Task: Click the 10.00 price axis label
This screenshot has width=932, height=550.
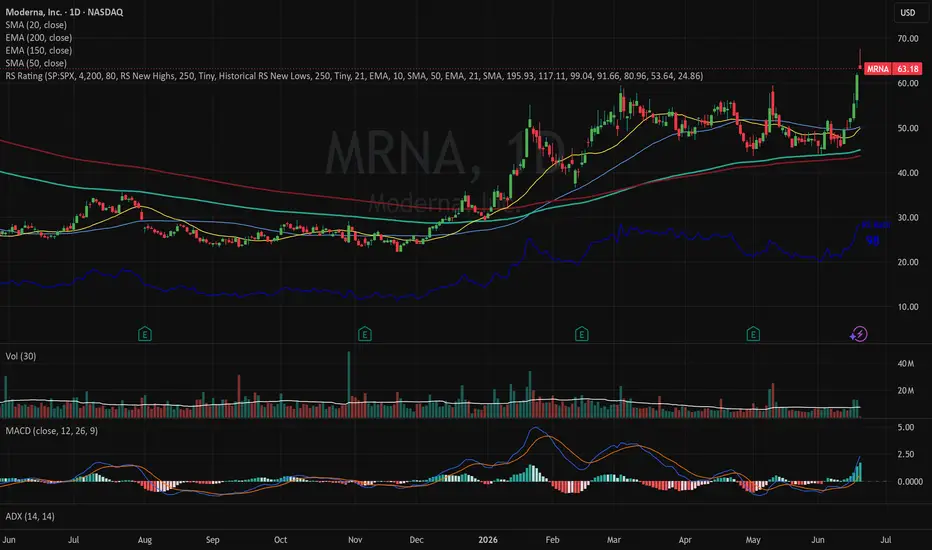Action: click(x=908, y=307)
